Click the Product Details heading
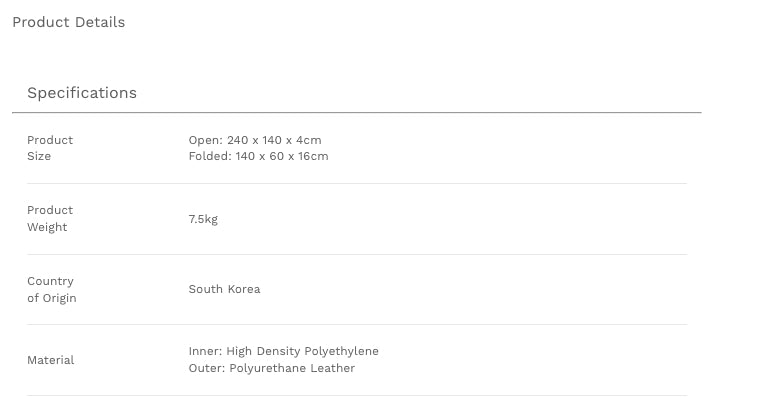Screen dimensions: 757x397 coord(69,22)
